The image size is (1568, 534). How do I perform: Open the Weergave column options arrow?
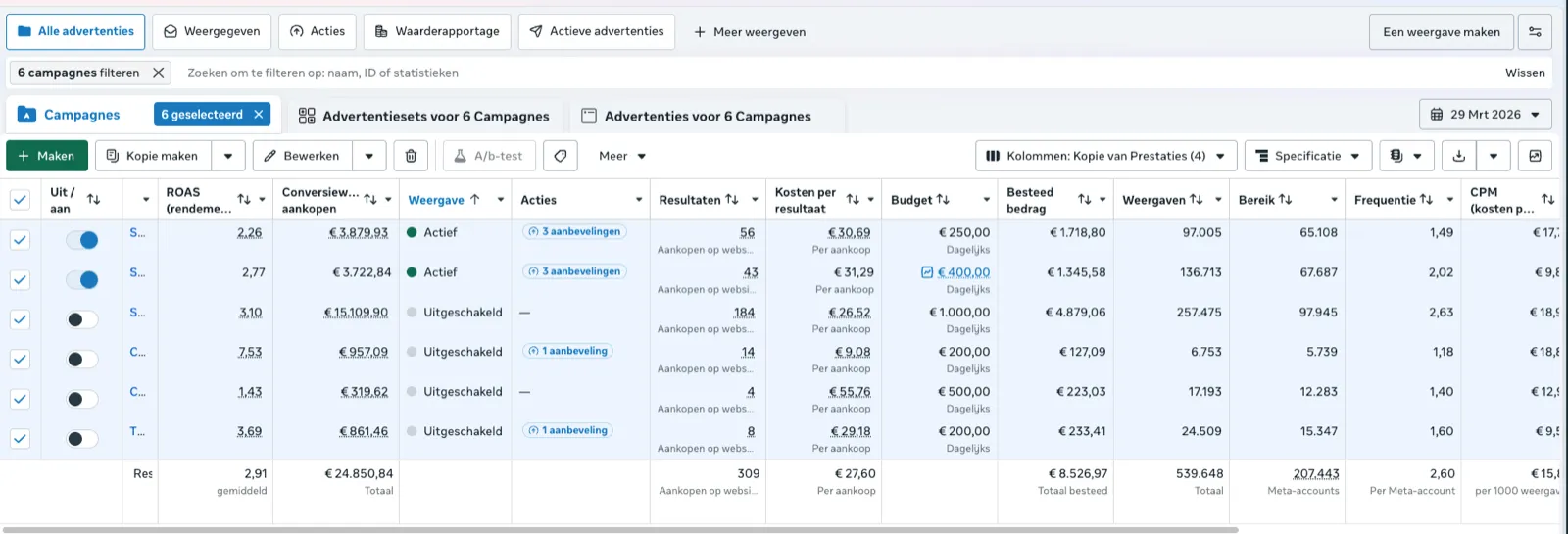tap(500, 200)
